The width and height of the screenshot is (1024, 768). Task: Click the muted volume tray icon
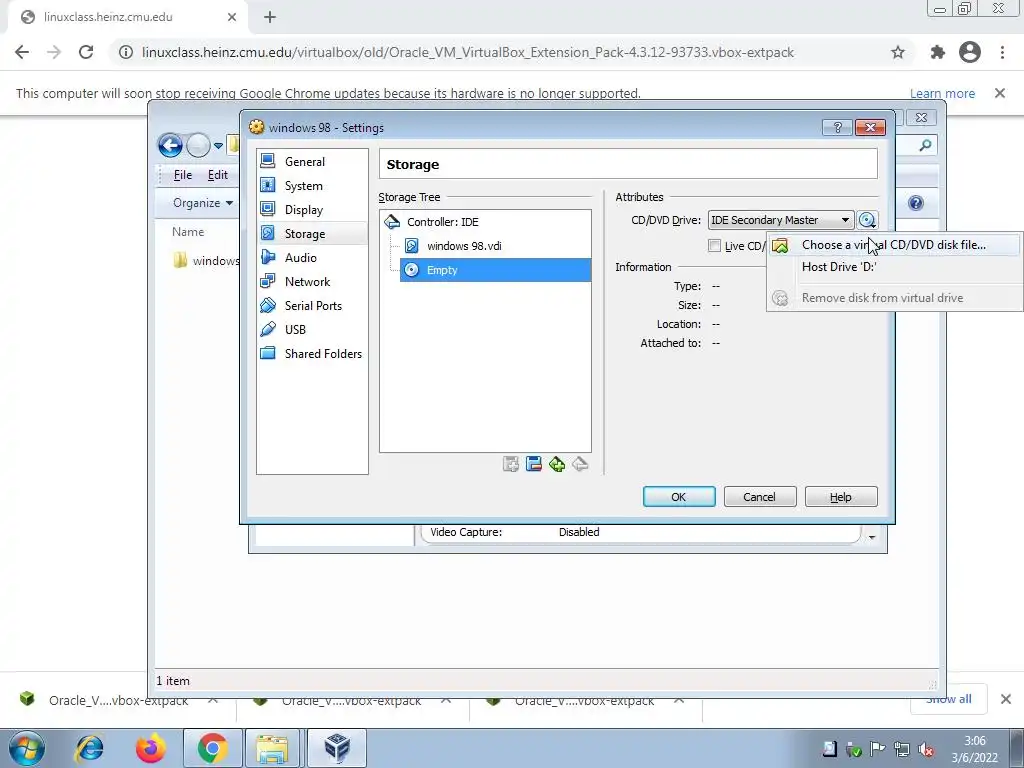[x=926, y=750]
